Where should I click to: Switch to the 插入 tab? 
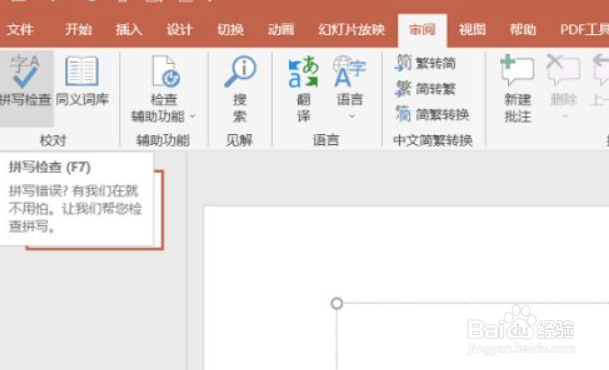pos(129,30)
